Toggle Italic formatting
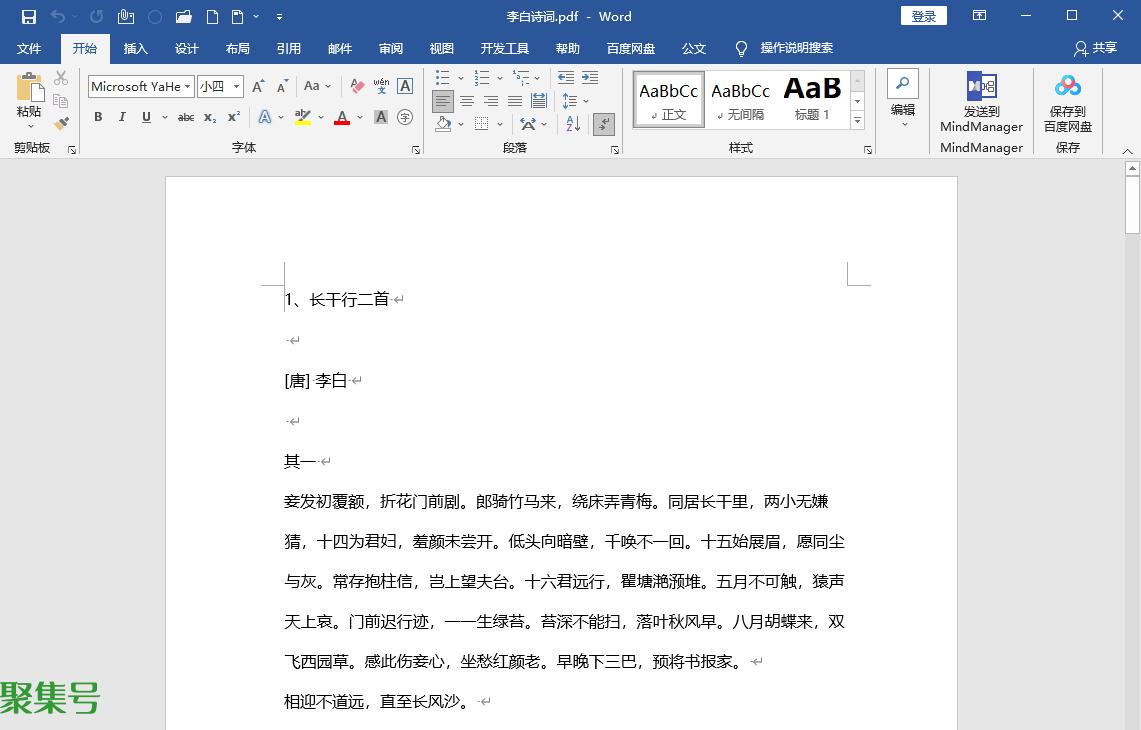 [122, 117]
